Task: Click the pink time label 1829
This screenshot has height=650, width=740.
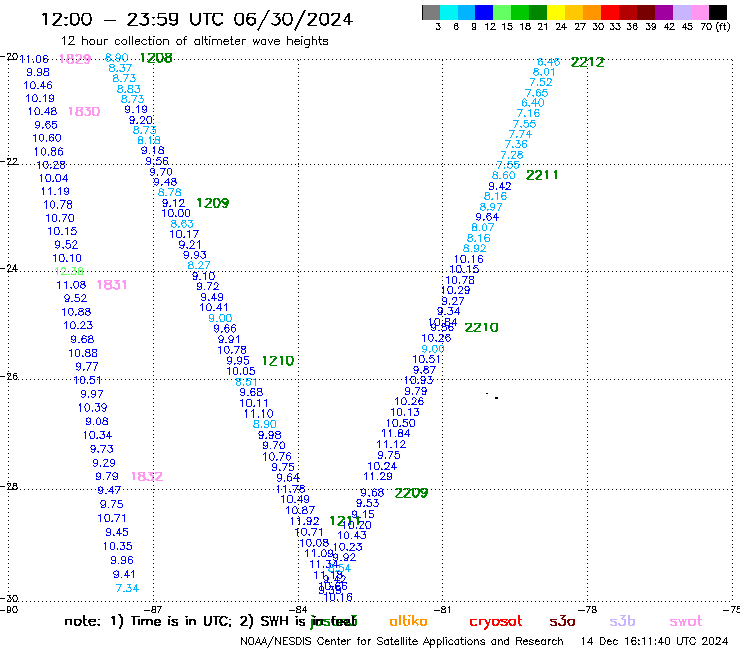Action: [75, 59]
